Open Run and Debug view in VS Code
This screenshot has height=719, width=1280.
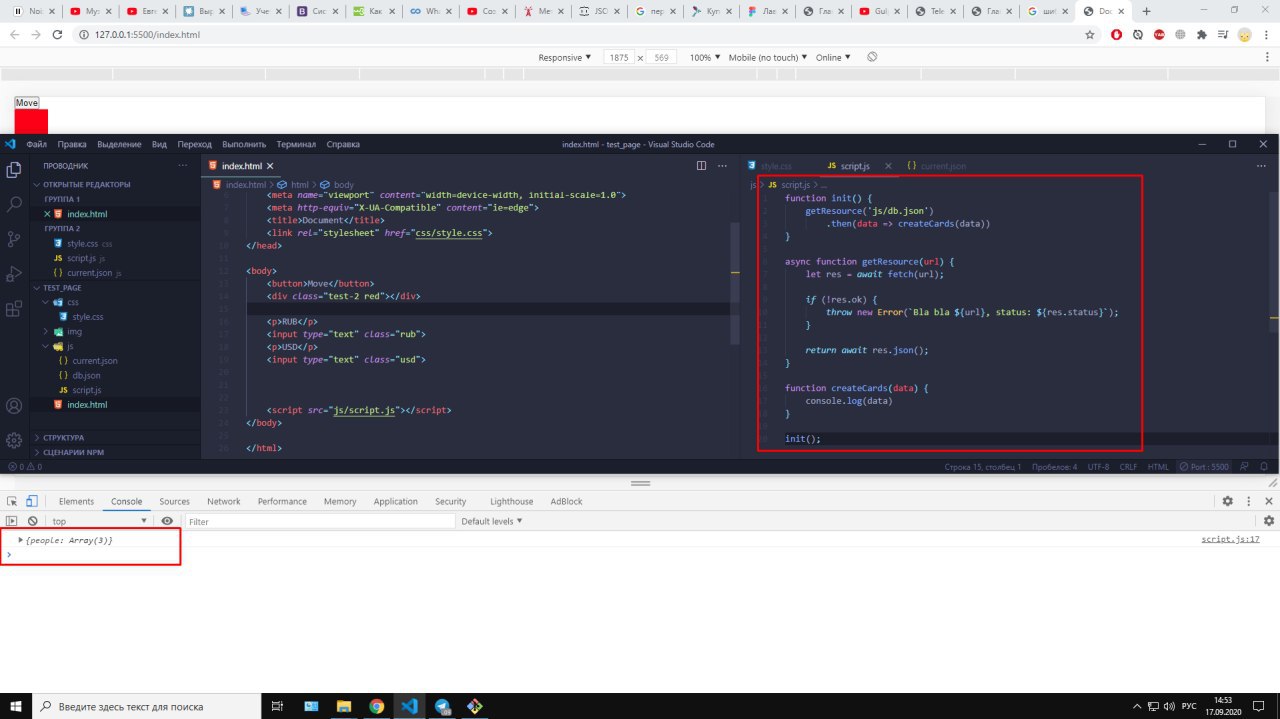(x=14, y=274)
